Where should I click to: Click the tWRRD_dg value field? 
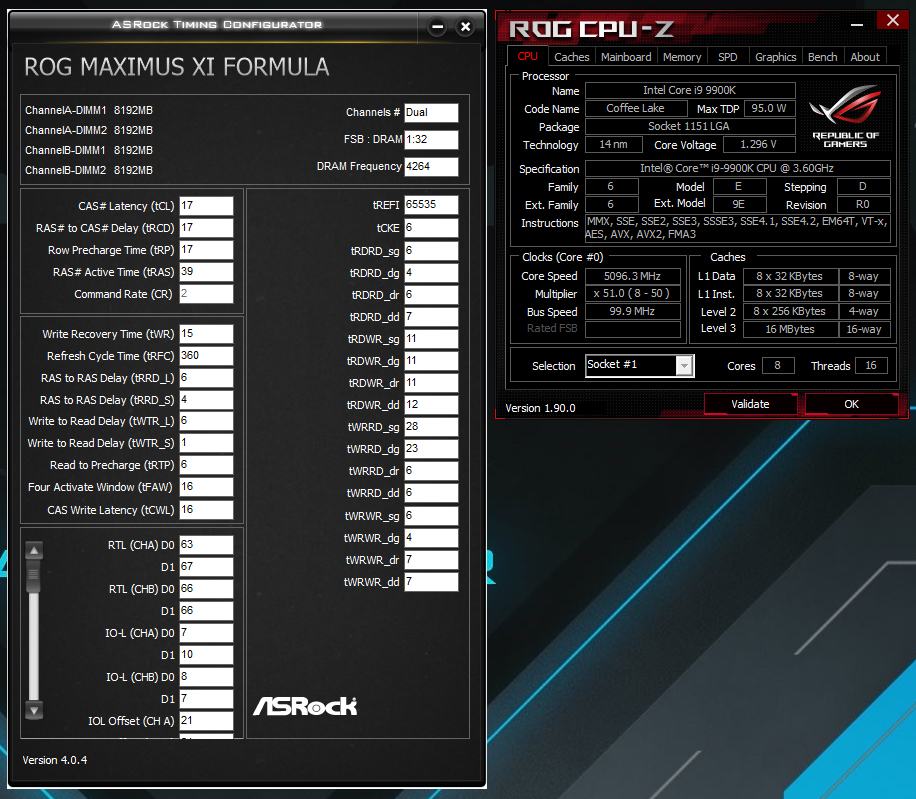[431, 449]
